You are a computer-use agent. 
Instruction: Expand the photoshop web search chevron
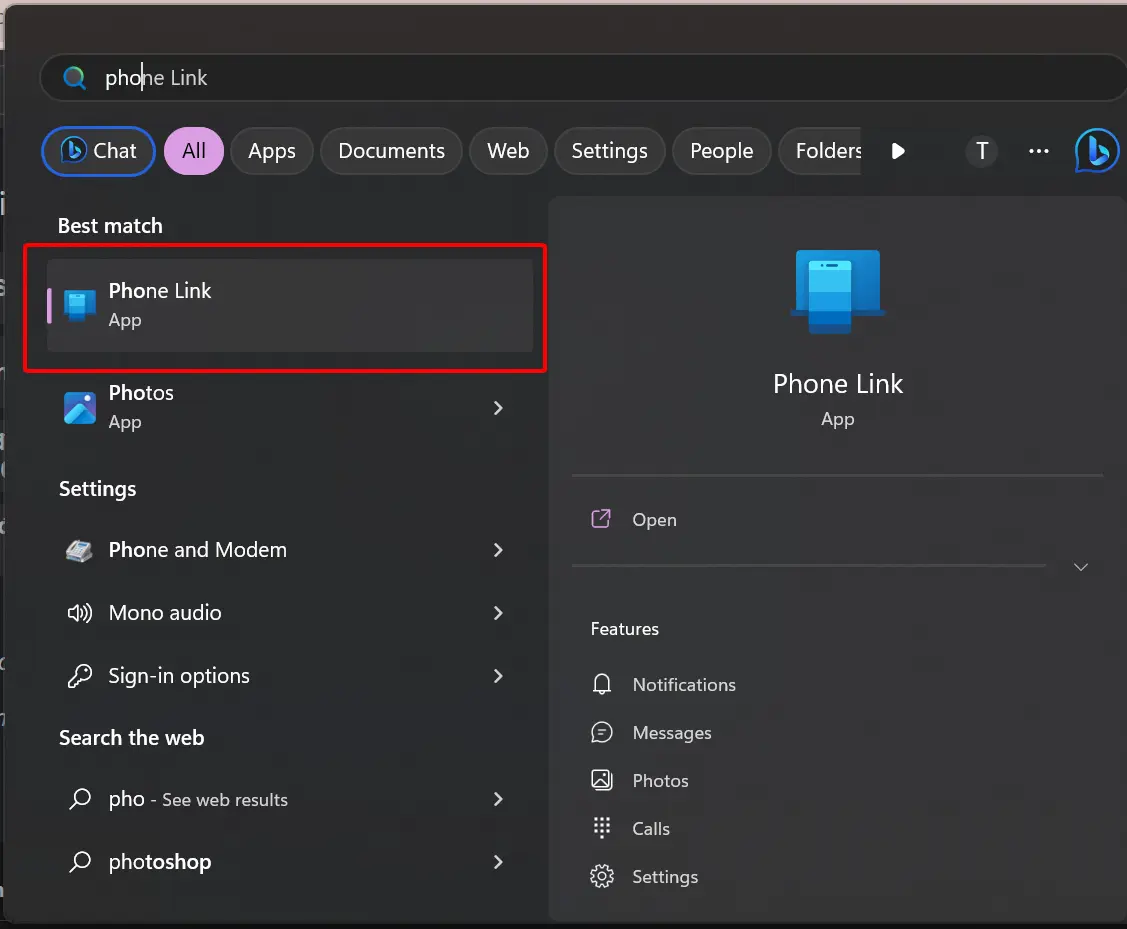pos(498,862)
